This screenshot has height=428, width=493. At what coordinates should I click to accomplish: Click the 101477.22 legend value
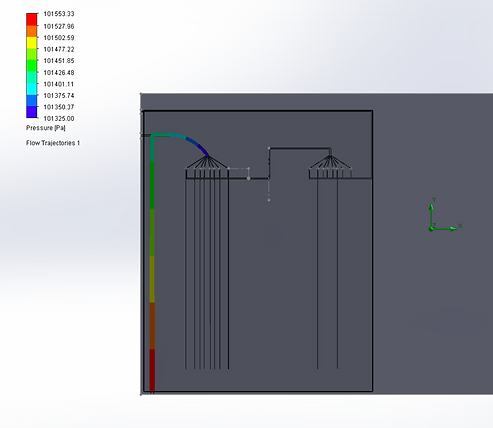[59, 49]
